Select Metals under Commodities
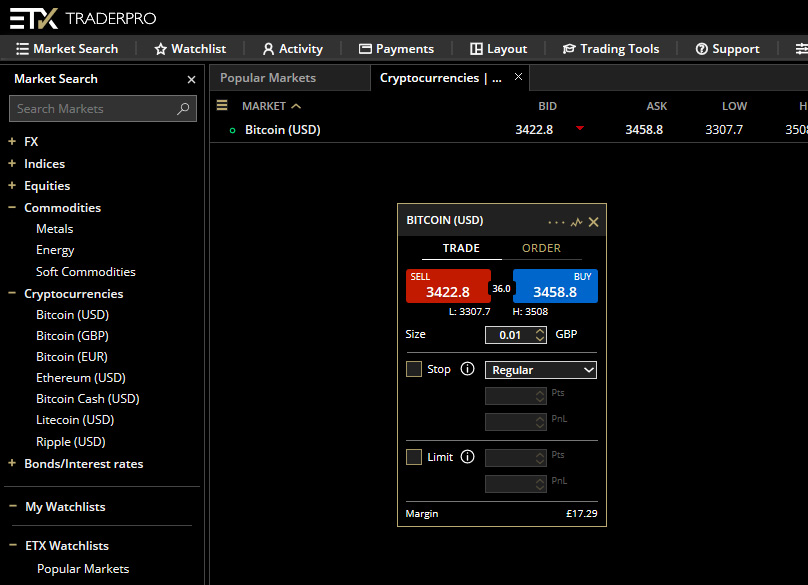This screenshot has height=585, width=808. (55, 229)
